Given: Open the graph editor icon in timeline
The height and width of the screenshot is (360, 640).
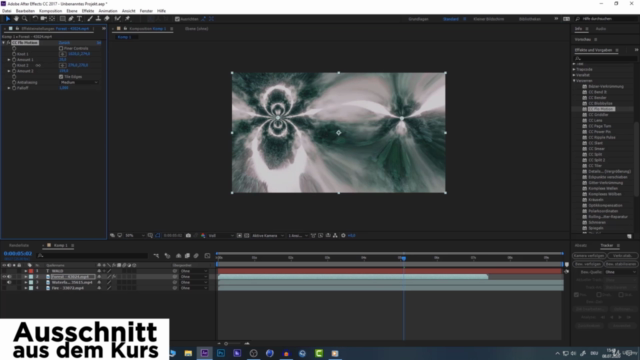Looking at the screenshot, I should 207,256.
